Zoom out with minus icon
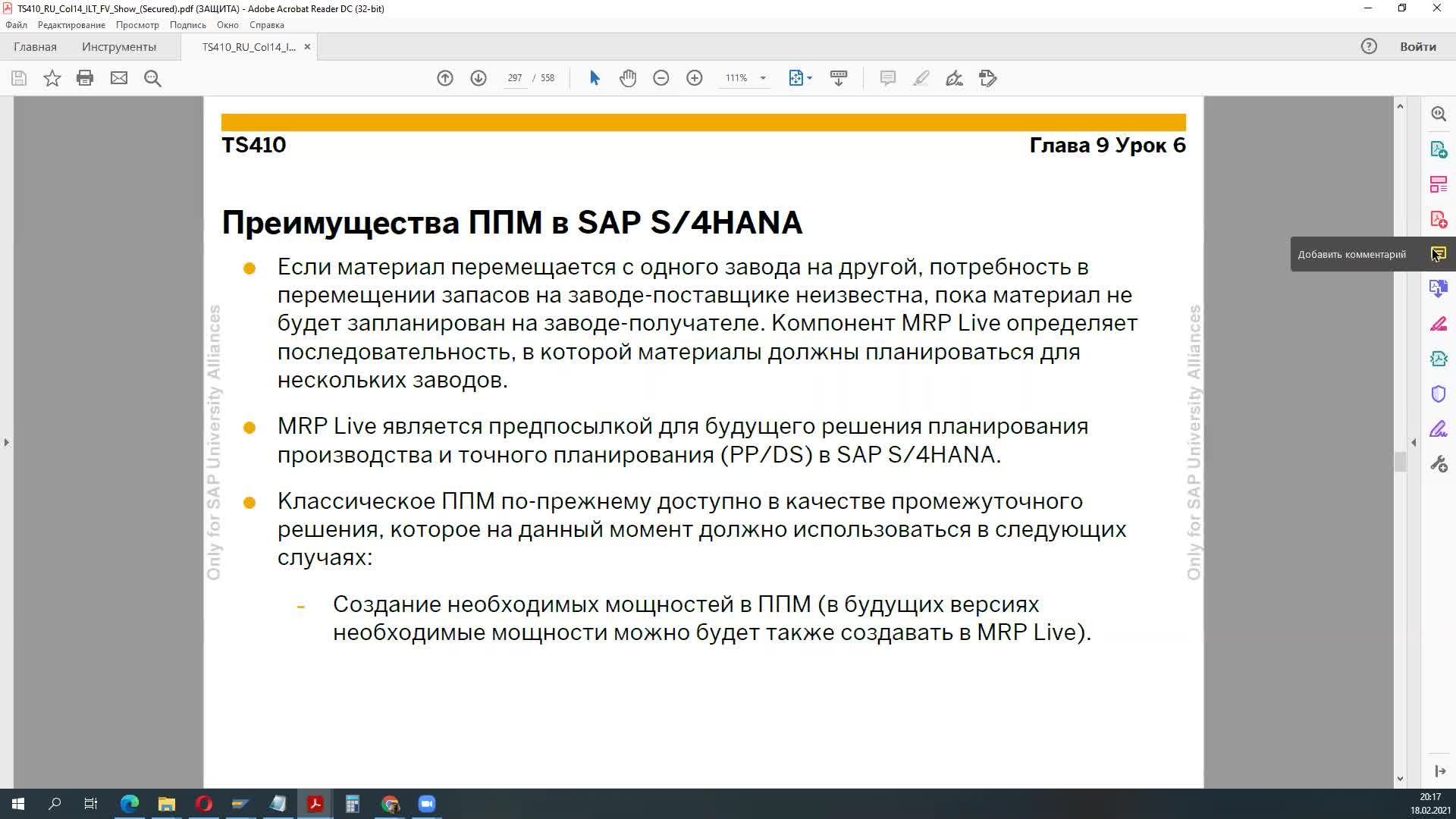1456x819 pixels. coord(661,78)
